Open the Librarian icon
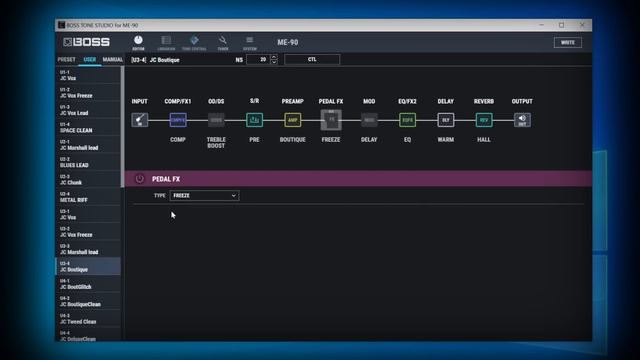The image size is (640, 360). [166, 43]
